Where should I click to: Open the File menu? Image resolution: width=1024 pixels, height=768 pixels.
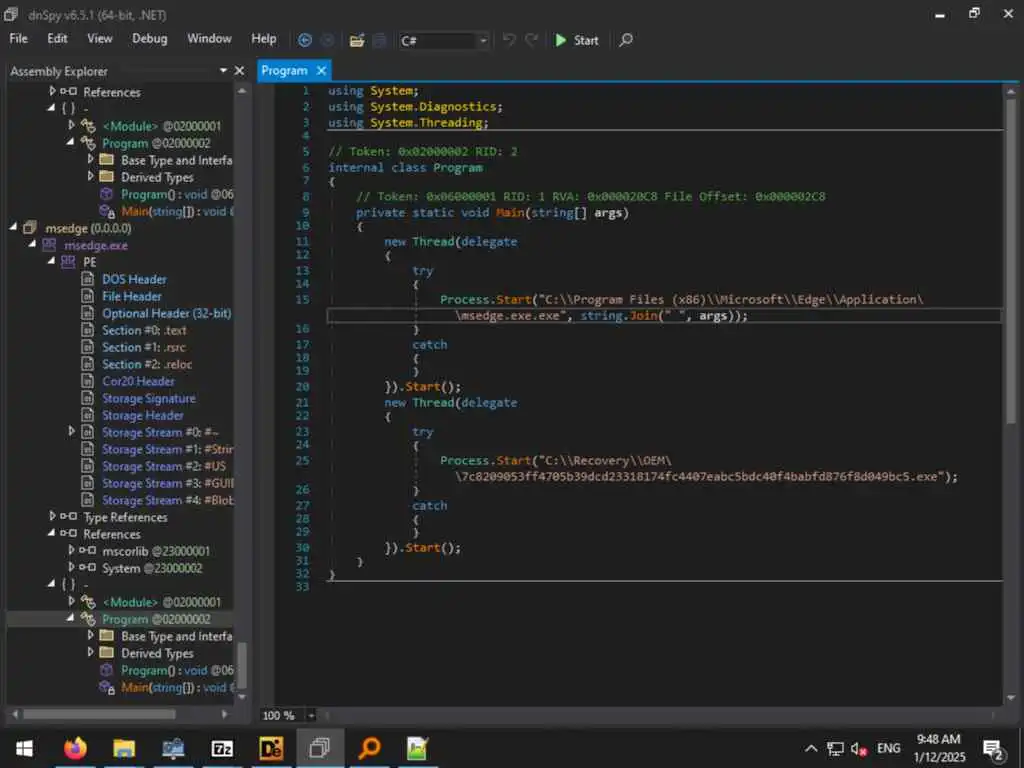[18, 39]
